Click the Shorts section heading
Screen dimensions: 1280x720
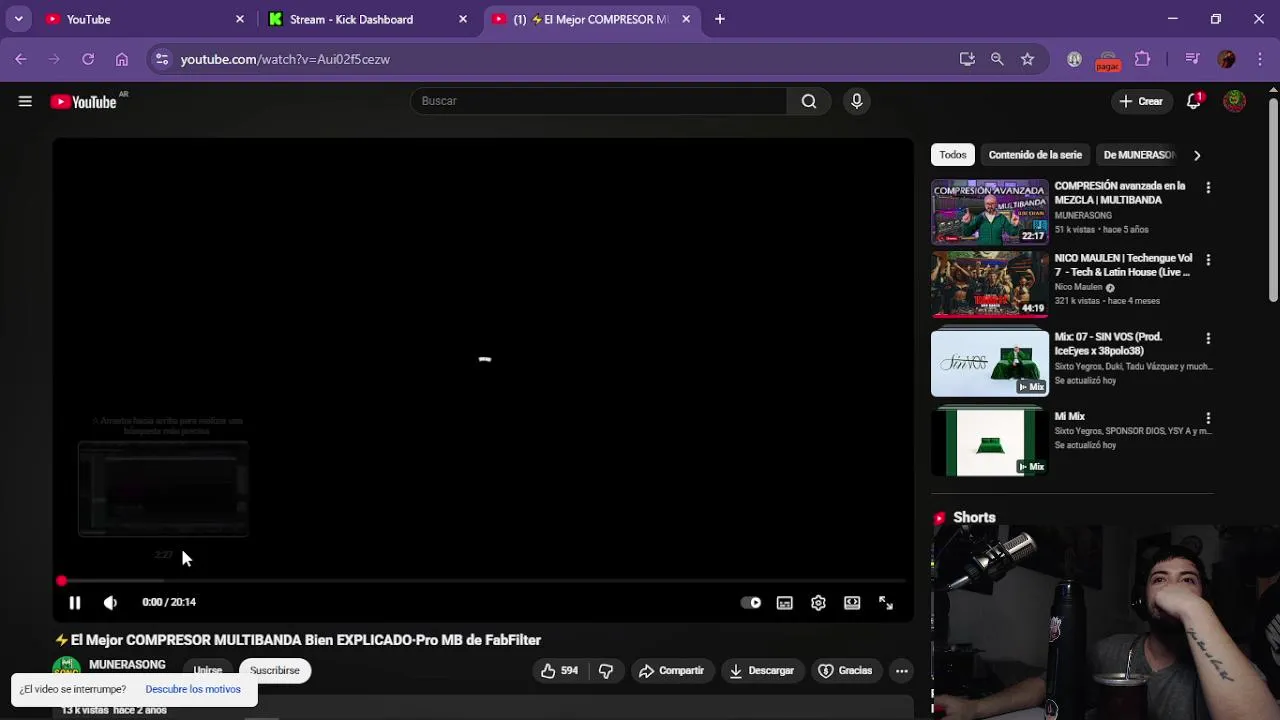(974, 518)
